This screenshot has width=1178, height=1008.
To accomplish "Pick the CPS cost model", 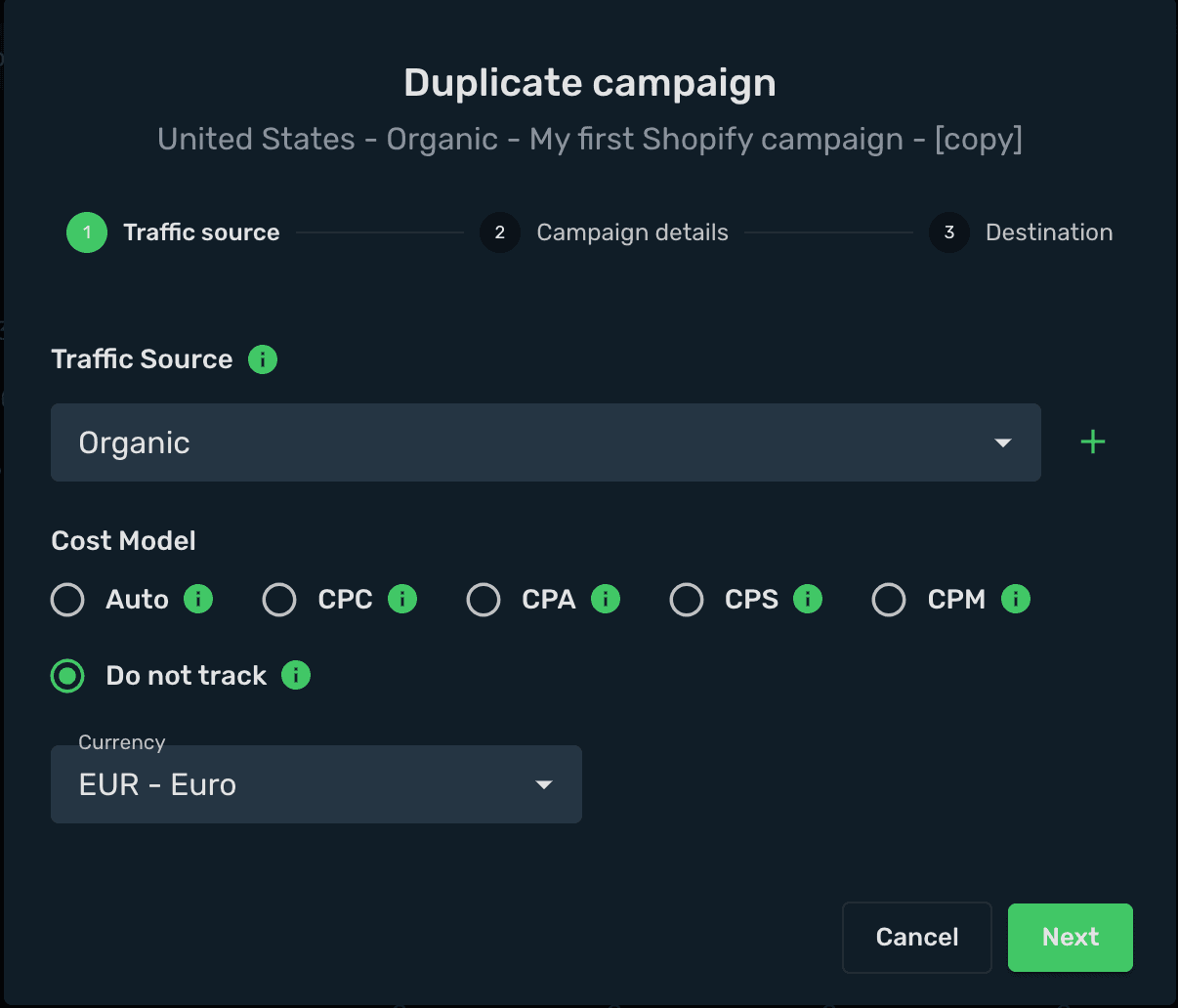I will (x=687, y=600).
